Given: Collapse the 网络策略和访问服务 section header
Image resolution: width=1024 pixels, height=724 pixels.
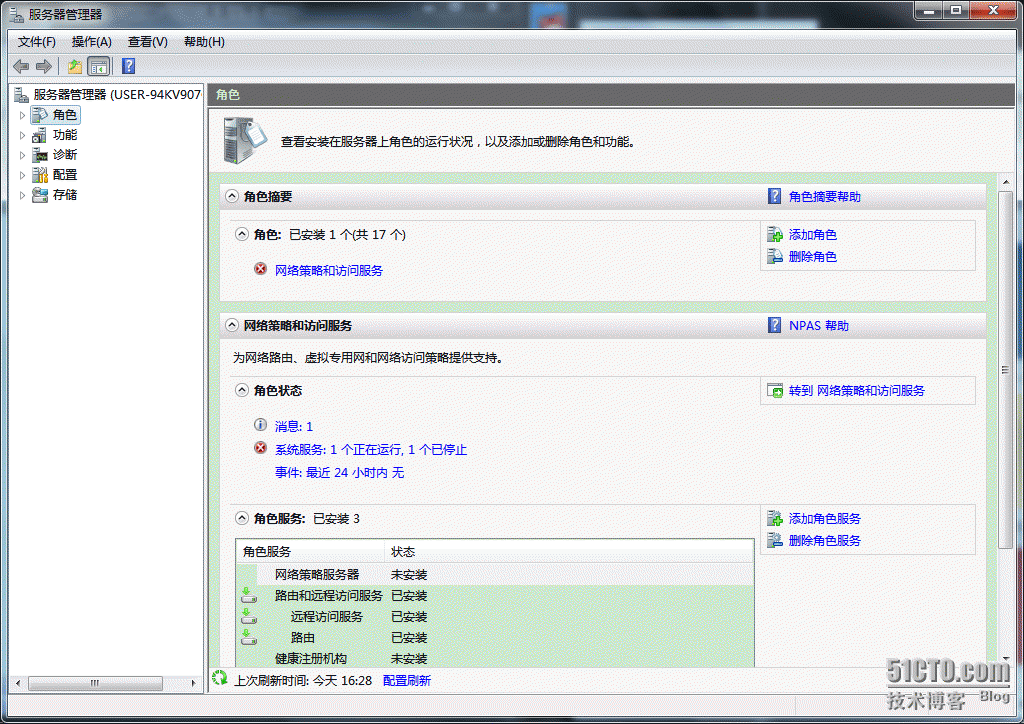Looking at the screenshot, I should 232,326.
